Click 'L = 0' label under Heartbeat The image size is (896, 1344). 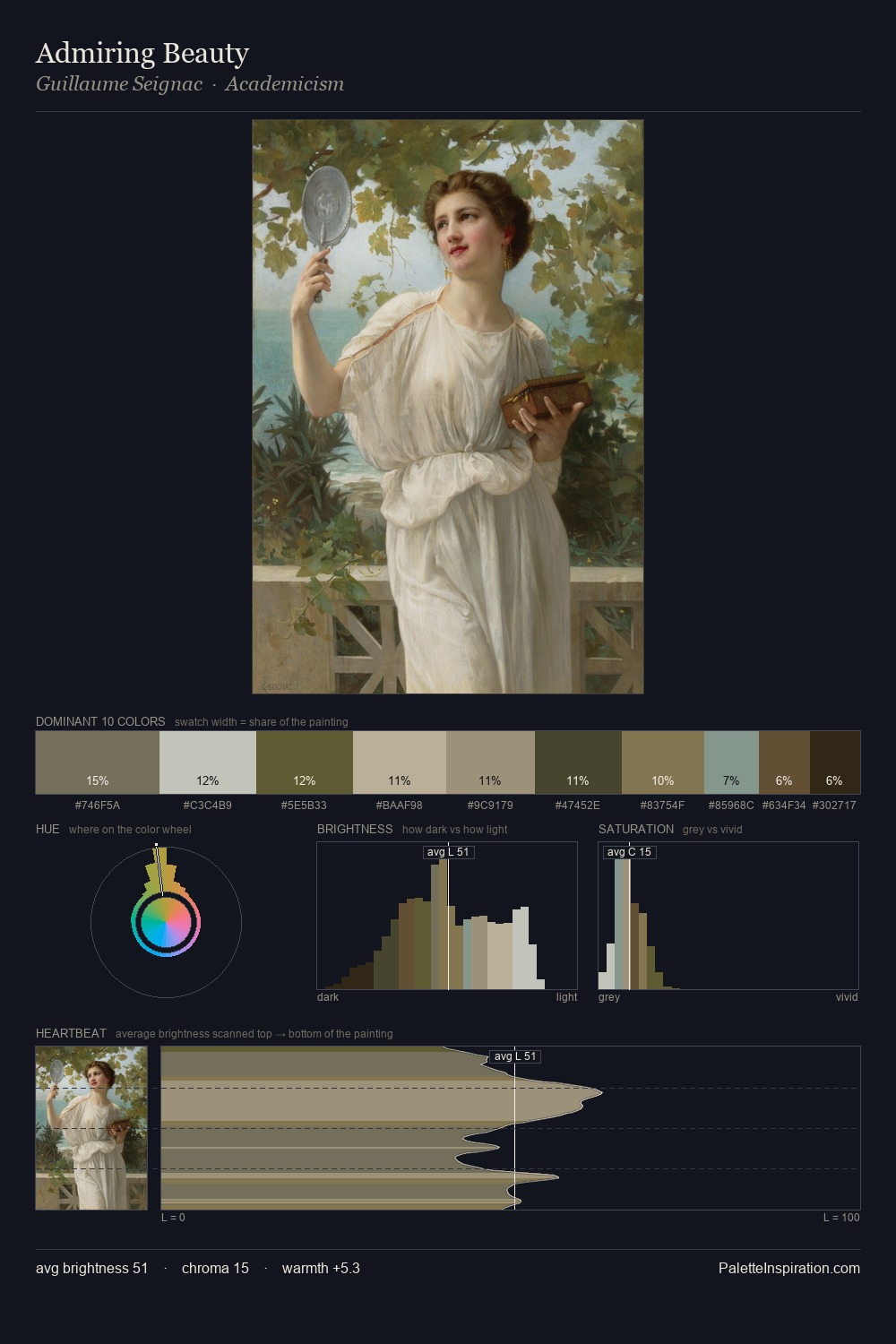(173, 1218)
